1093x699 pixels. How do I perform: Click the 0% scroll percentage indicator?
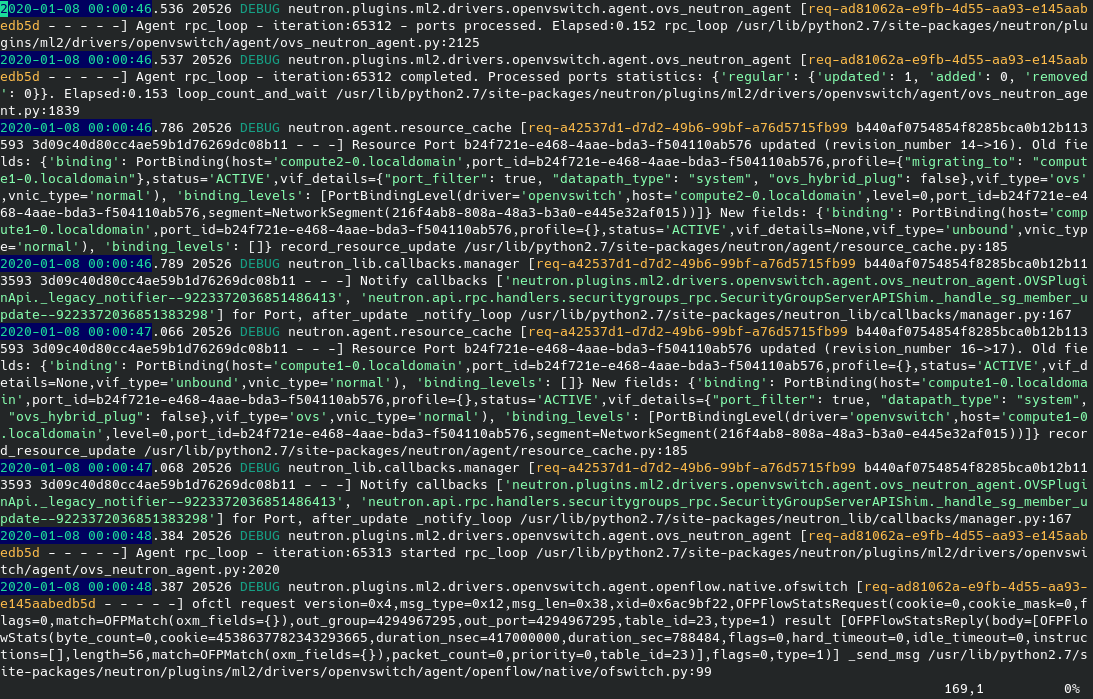tap(1071, 689)
